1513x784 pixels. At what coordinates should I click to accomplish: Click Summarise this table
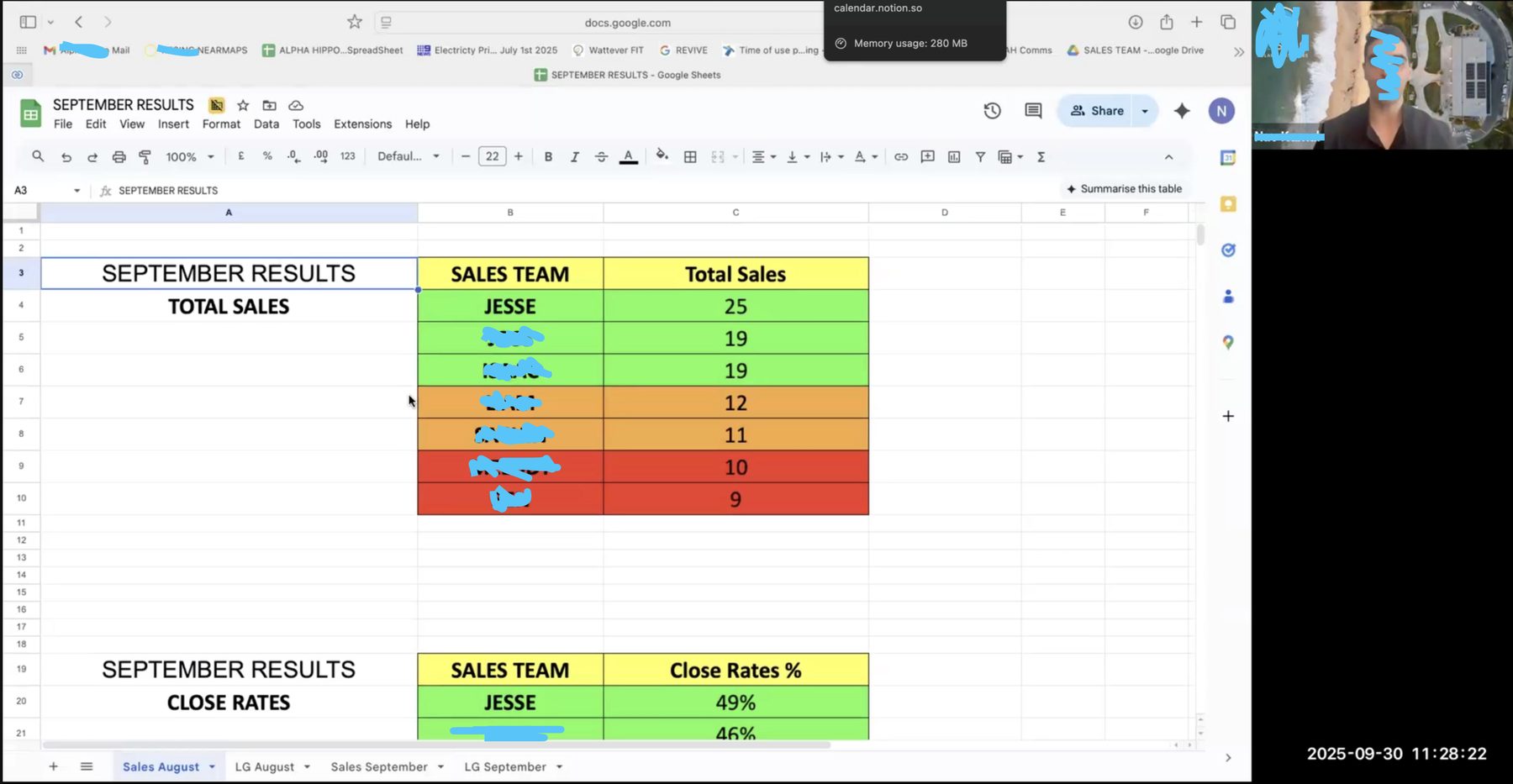(x=1124, y=189)
